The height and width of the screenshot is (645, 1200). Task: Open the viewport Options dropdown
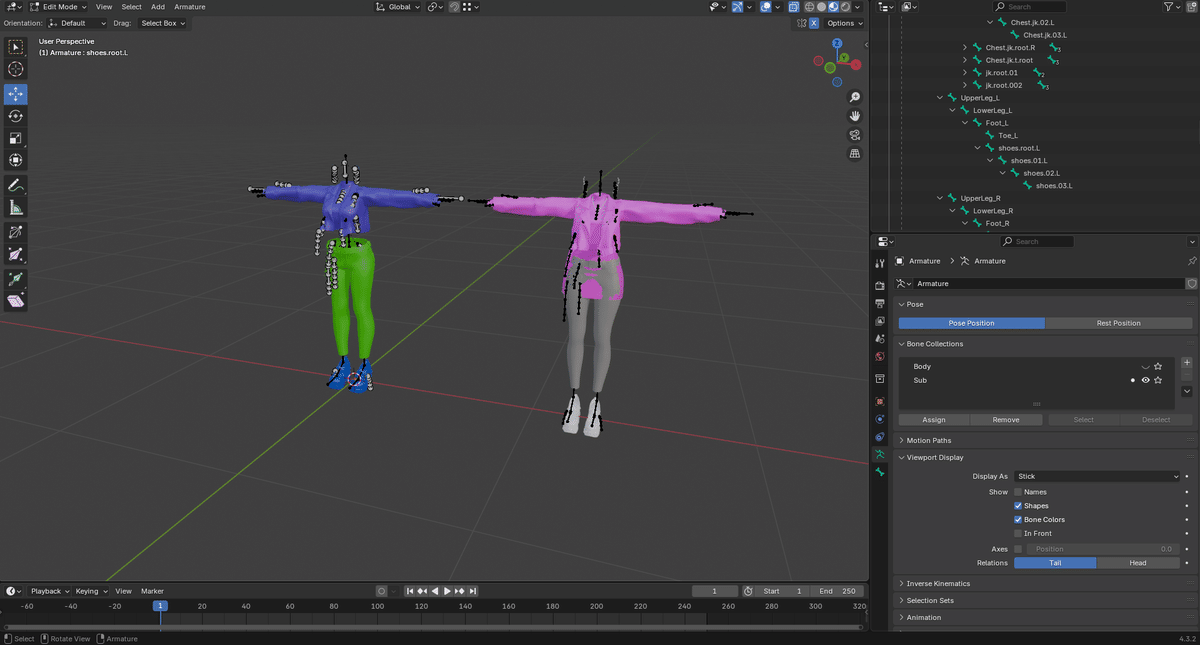(x=844, y=23)
